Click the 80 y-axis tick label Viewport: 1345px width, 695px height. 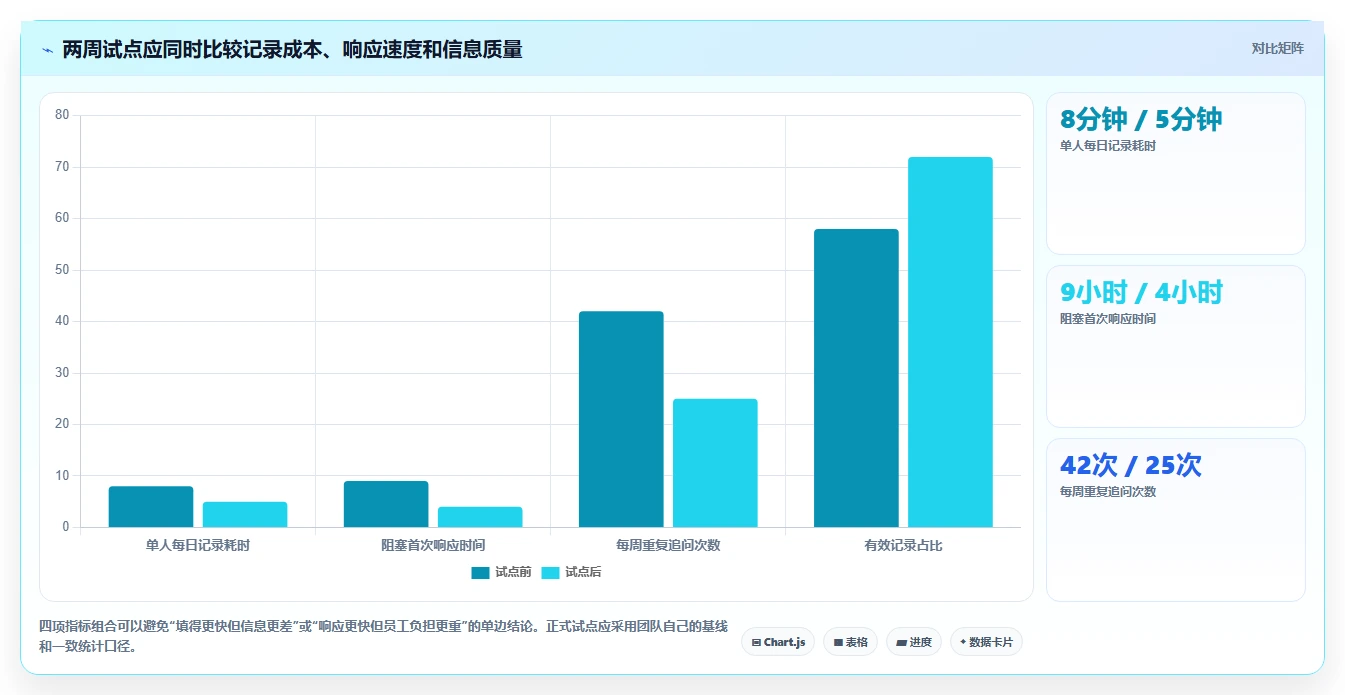(62, 115)
